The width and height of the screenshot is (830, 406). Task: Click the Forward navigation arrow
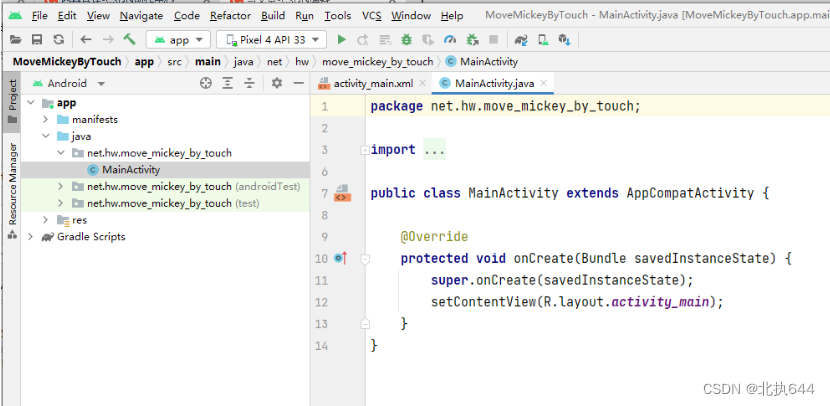point(108,39)
